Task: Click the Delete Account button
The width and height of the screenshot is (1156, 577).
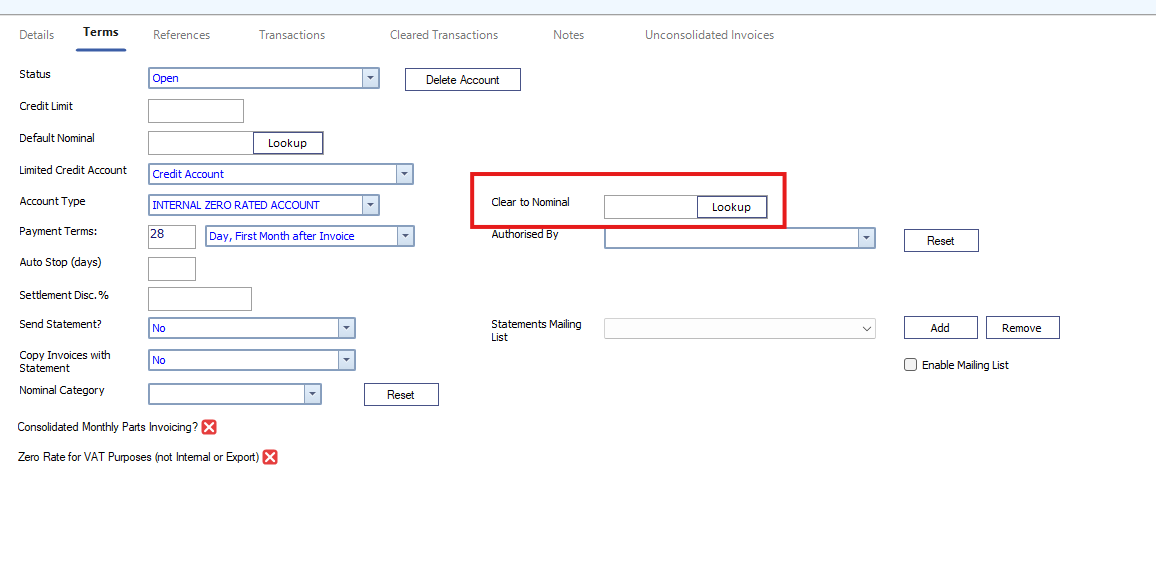Action: [x=463, y=80]
